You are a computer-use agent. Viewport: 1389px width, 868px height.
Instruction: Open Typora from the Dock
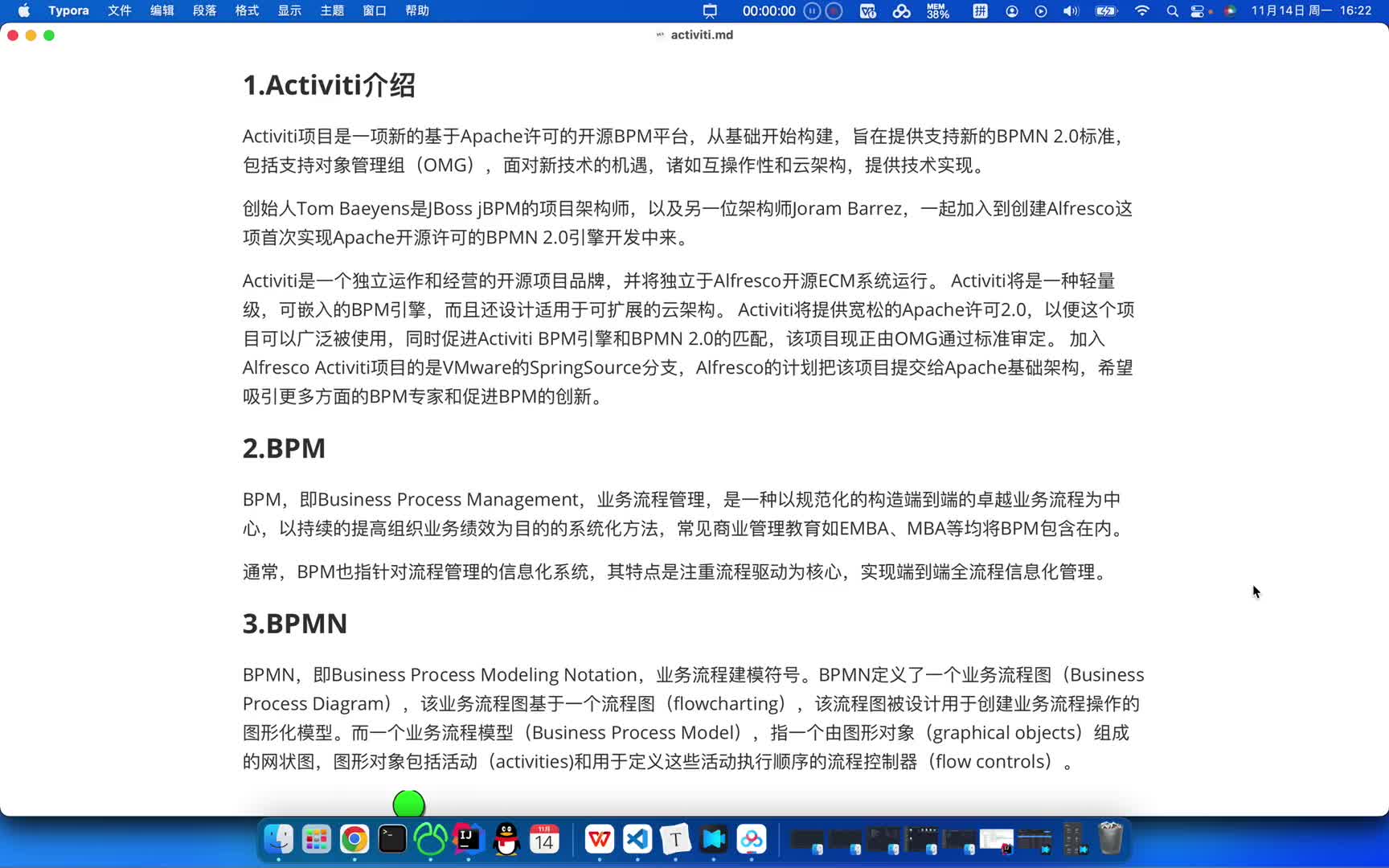click(675, 839)
